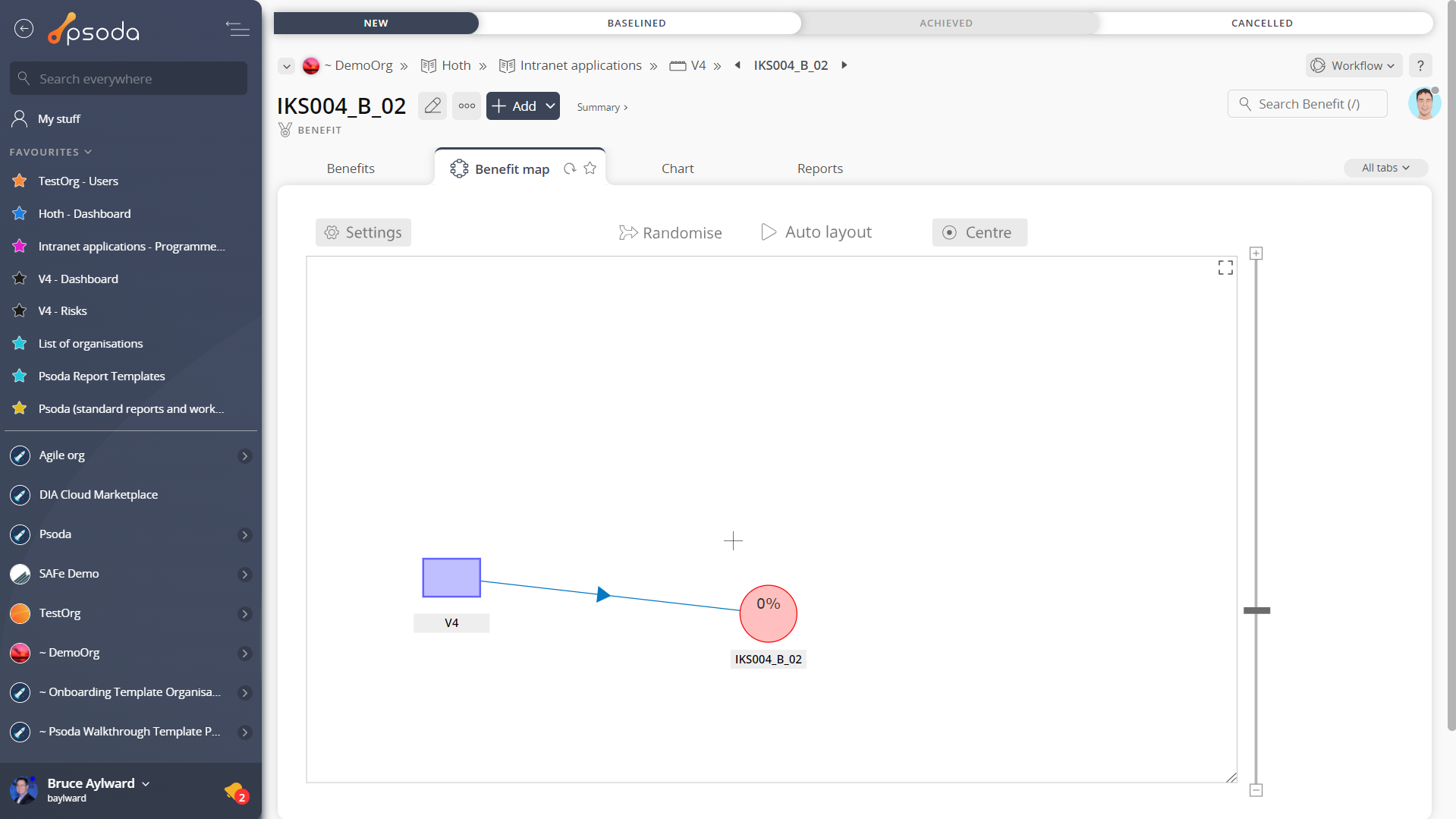This screenshot has width=1456, height=819.
Task: Favourite the Benefit map tab star
Action: pyautogui.click(x=590, y=169)
